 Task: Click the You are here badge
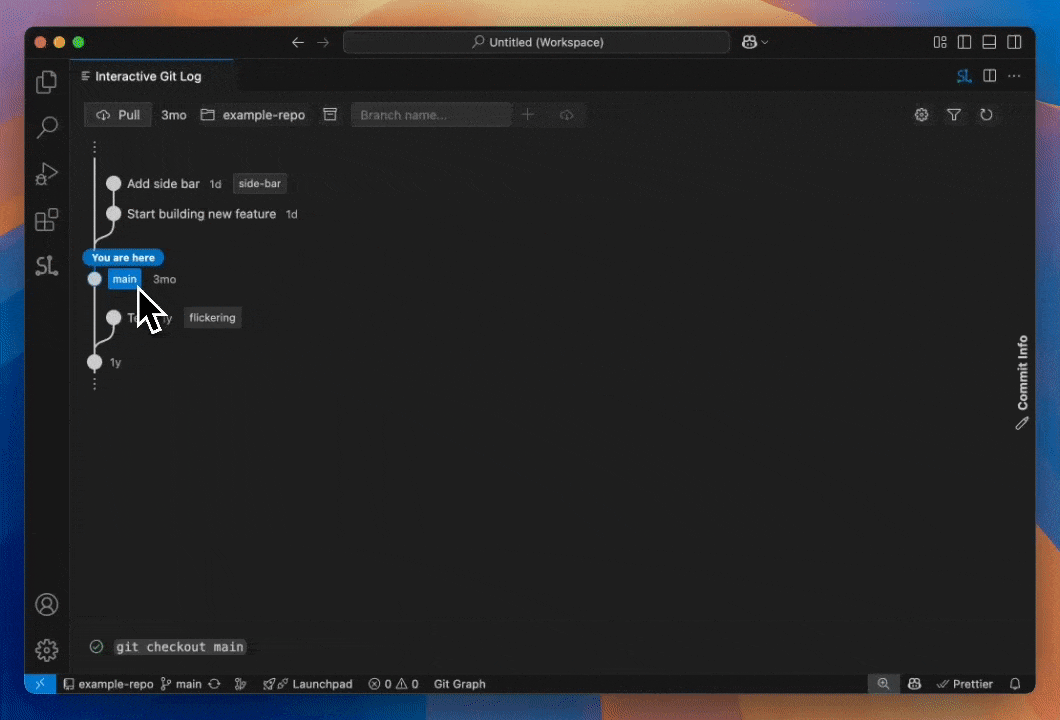[123, 258]
